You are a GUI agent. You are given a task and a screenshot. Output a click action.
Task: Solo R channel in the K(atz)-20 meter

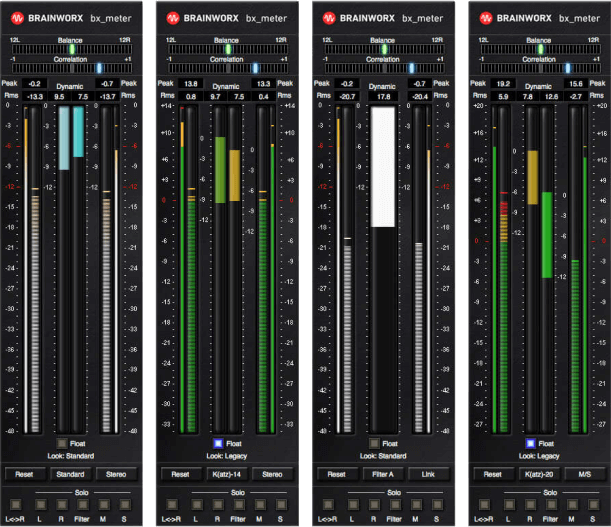click(530, 504)
